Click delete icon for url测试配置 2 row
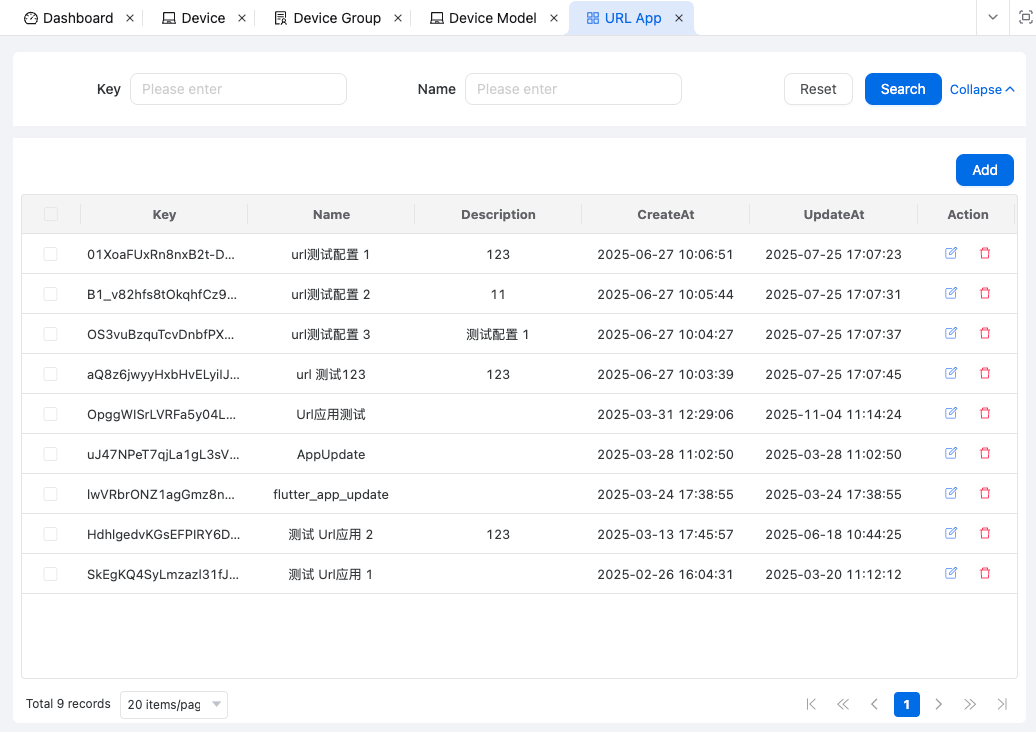The width and height of the screenshot is (1036, 732). tap(985, 294)
